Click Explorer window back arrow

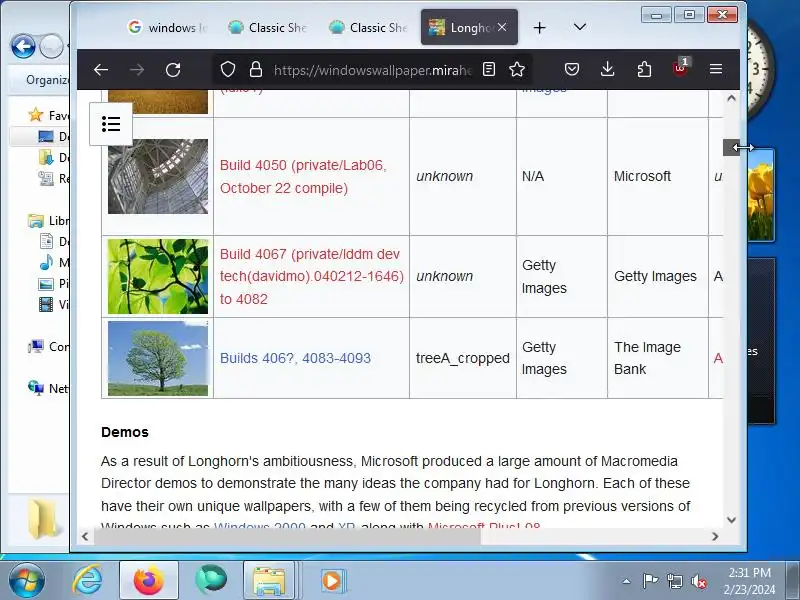23,46
